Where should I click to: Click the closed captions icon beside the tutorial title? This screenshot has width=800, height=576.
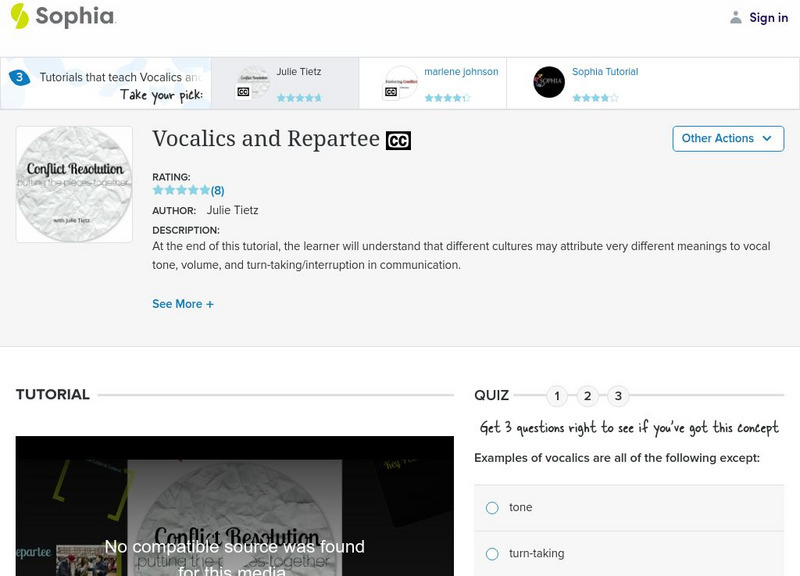(398, 140)
